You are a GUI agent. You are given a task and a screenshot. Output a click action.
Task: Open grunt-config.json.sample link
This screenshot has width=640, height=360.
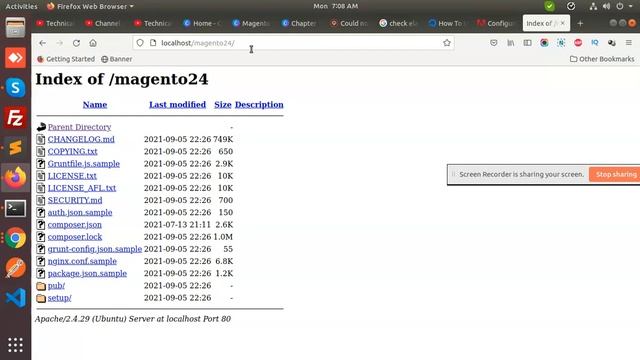(95, 249)
